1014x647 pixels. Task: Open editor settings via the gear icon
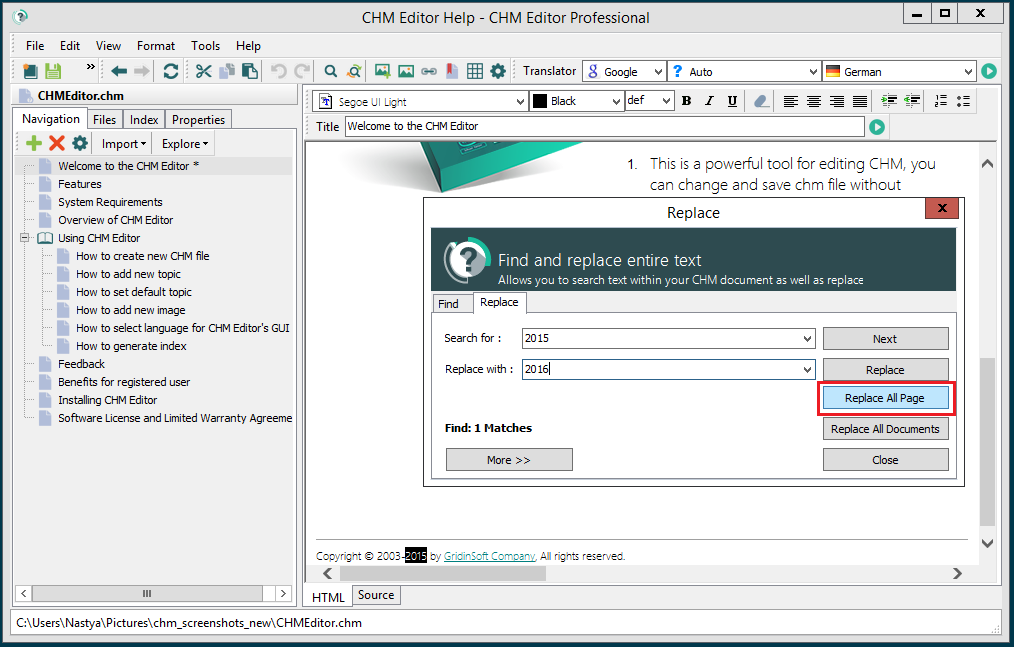point(498,71)
